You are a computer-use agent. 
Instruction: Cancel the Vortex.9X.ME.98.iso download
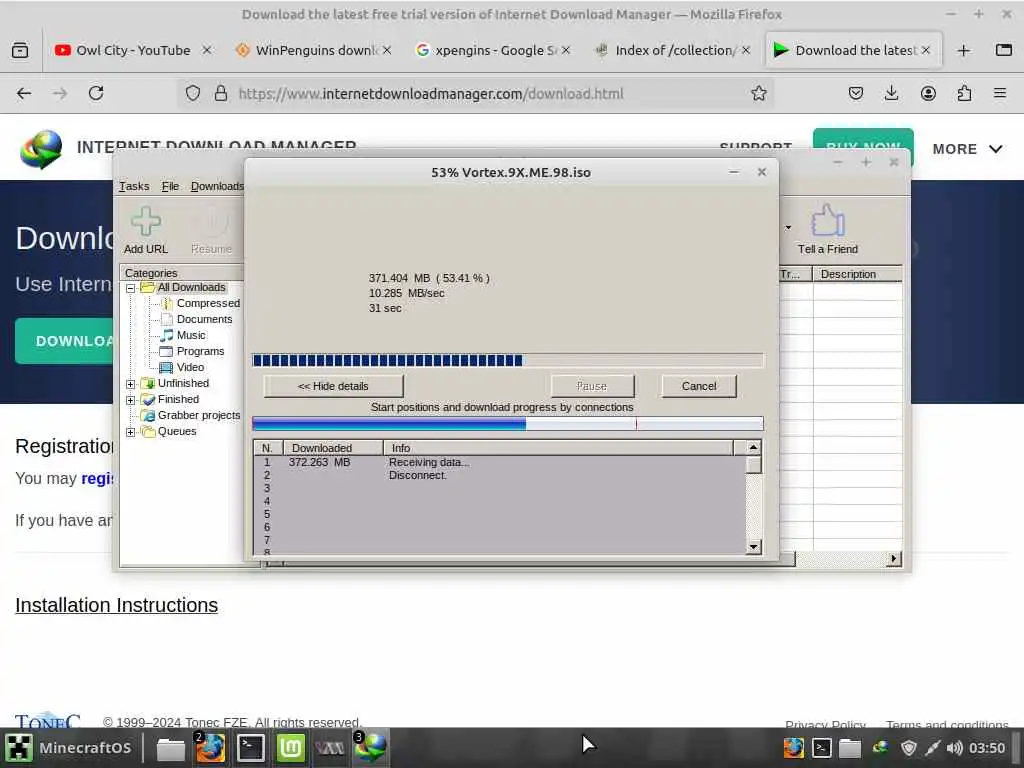(x=699, y=386)
